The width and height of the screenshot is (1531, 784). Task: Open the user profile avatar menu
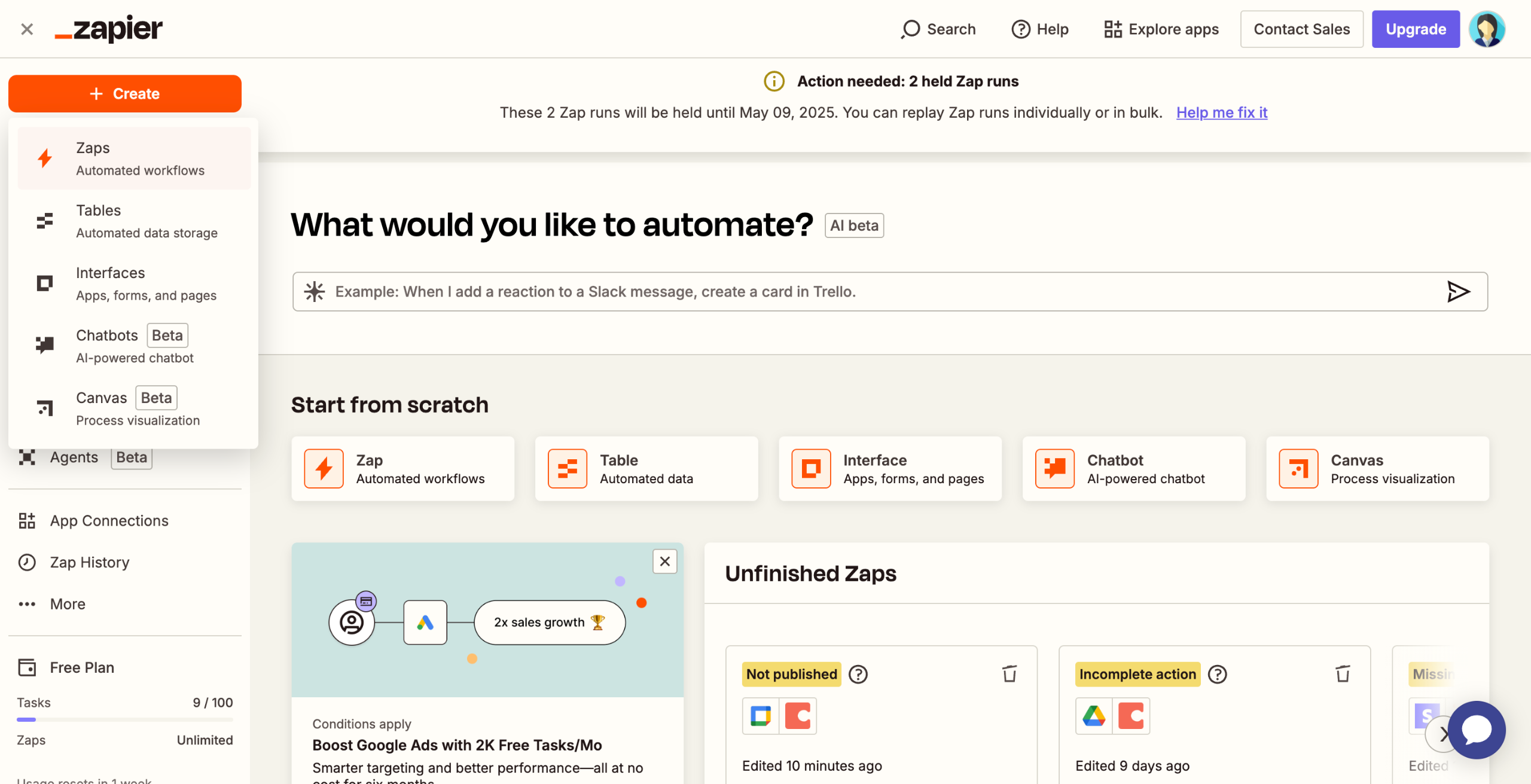pyautogui.click(x=1487, y=29)
